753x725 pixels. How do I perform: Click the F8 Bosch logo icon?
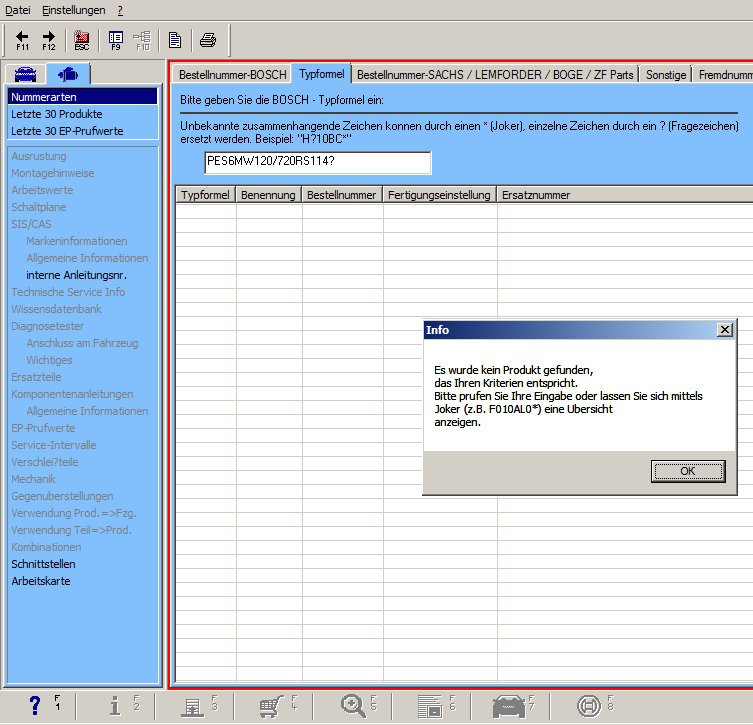pyautogui.click(x=589, y=706)
